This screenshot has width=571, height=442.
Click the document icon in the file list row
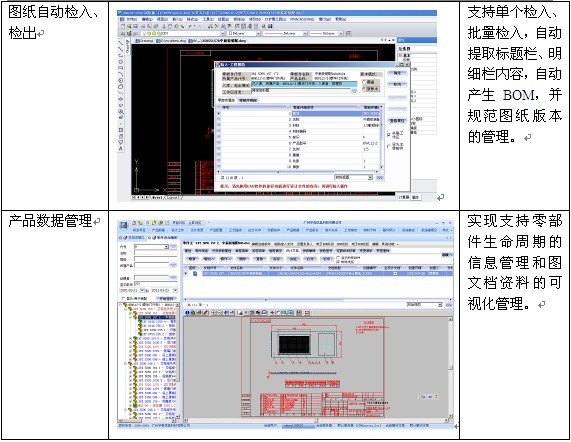point(195,273)
